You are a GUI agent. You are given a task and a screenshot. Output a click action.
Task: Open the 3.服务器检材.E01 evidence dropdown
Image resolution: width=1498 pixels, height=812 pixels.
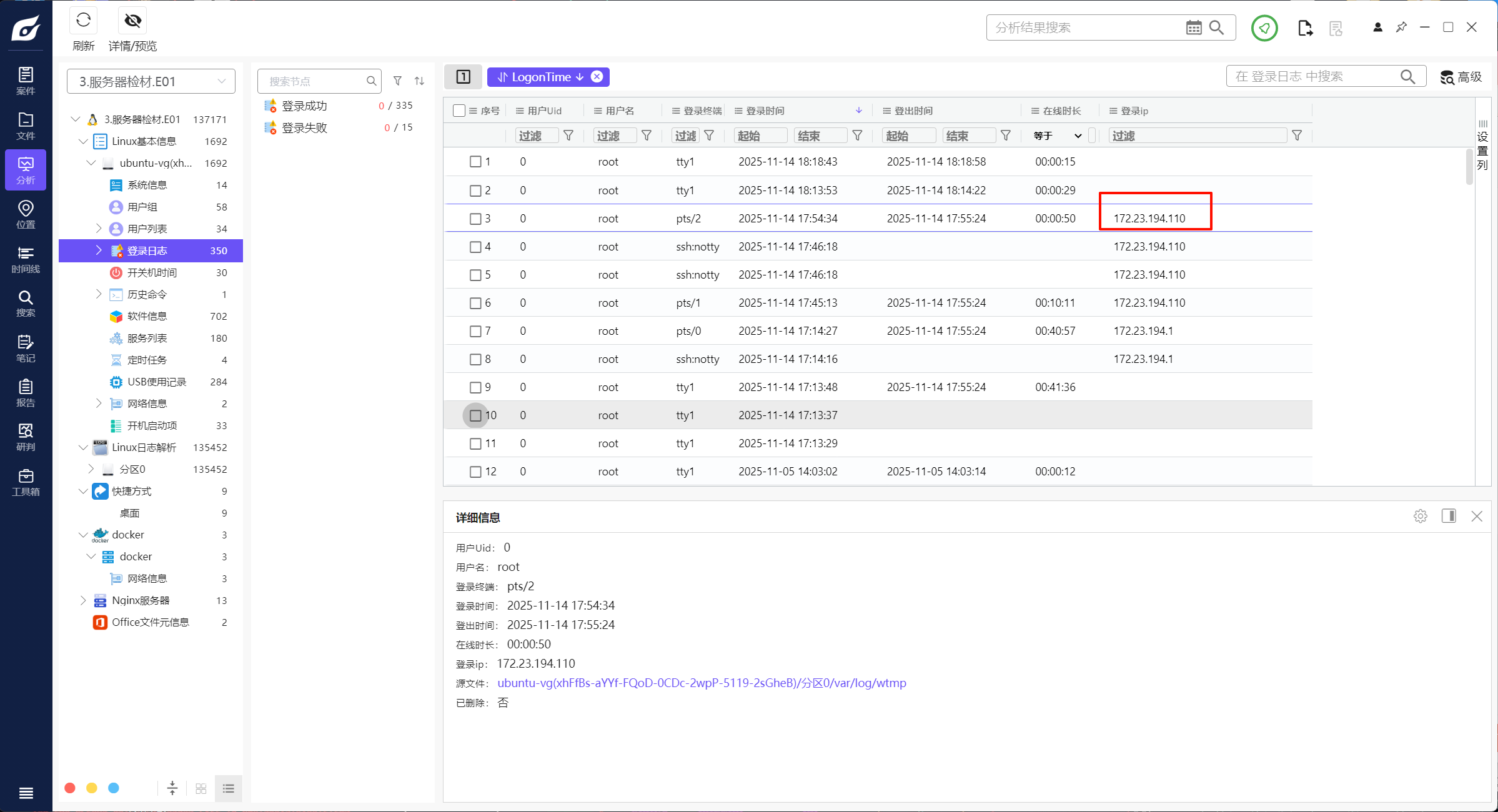tap(151, 82)
